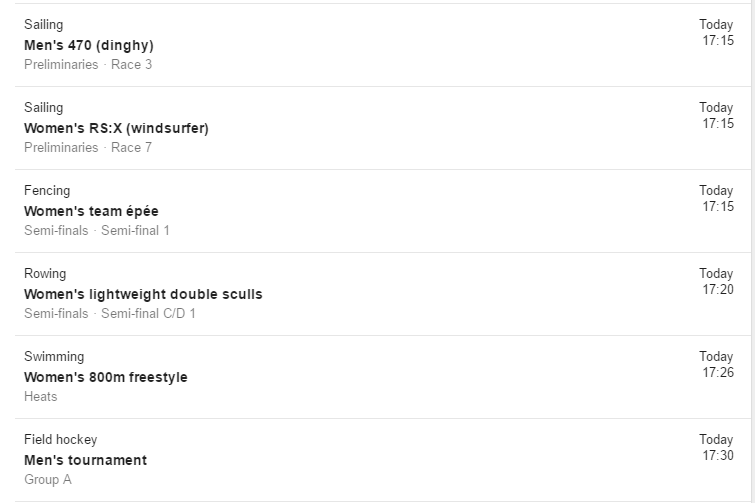Click the Semi-final C/D 1 subtitle
Image resolution: width=755 pixels, height=503 pixels.
pos(148,313)
